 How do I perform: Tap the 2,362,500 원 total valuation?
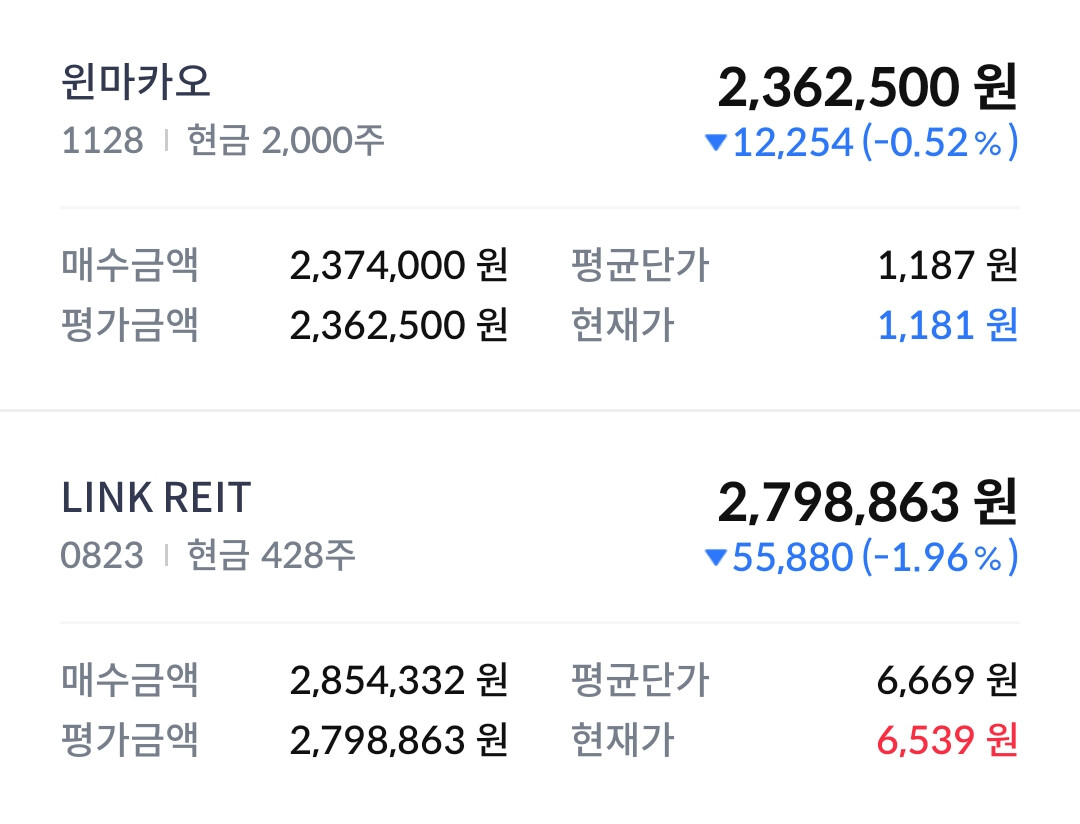pos(867,88)
